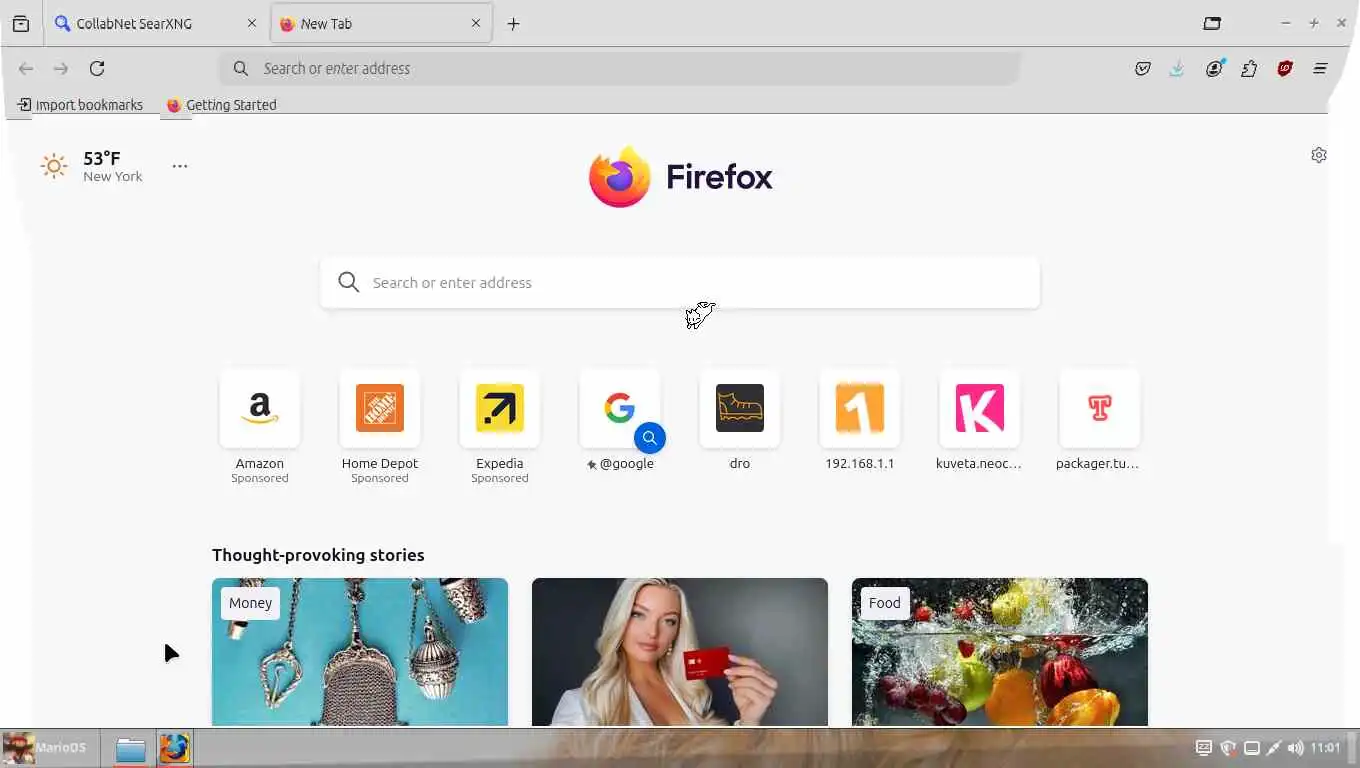The height and width of the screenshot is (768, 1360).
Task: Open the Pocket save icon
Action: click(x=1143, y=69)
